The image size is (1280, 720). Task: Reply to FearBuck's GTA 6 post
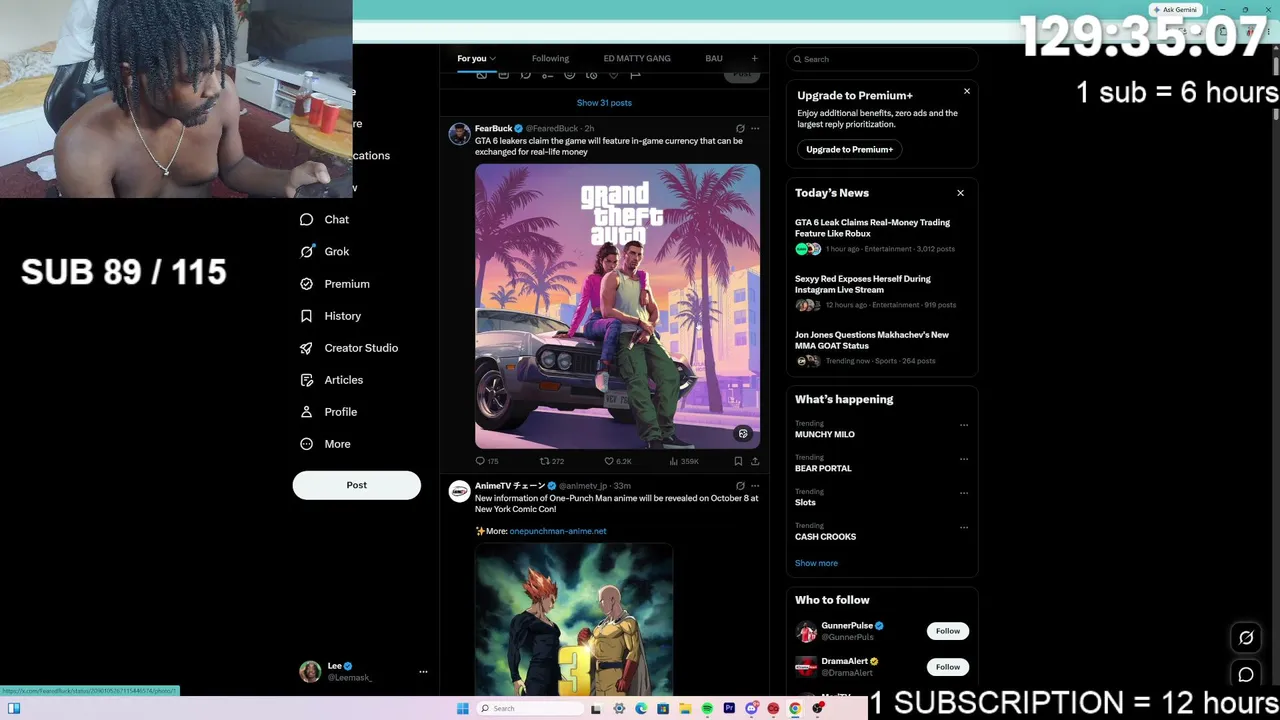[487, 461]
